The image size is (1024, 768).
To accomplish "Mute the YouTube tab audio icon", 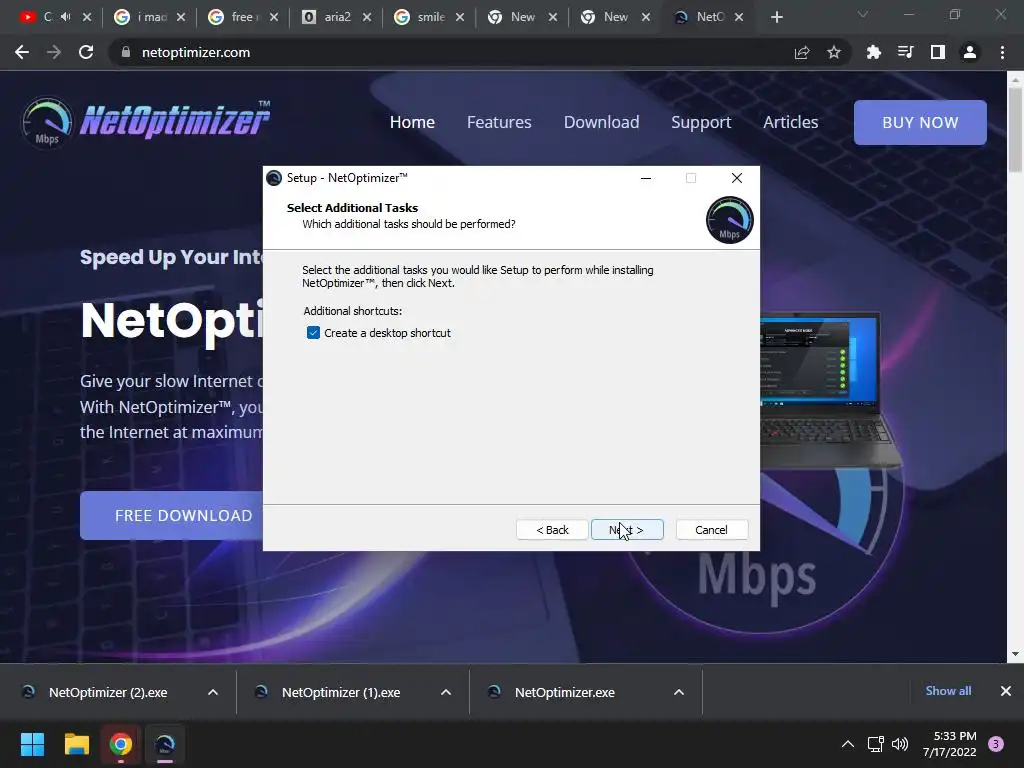I will [x=66, y=17].
